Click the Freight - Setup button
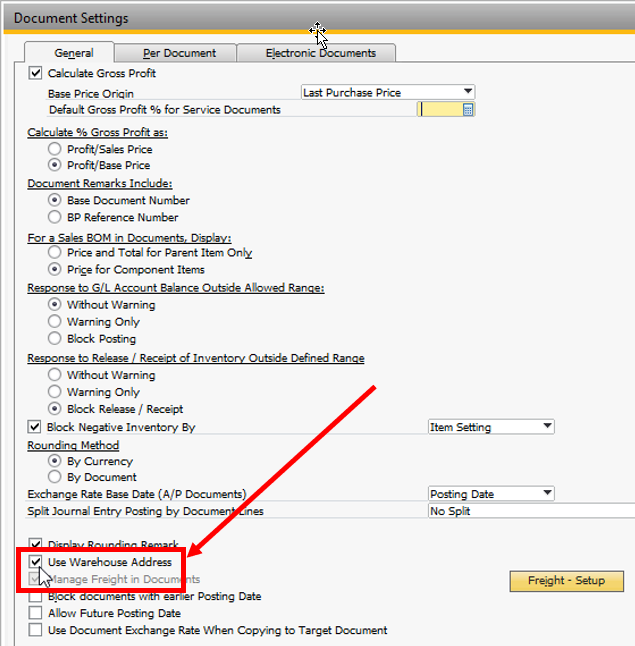This screenshot has width=635, height=646. point(567,581)
